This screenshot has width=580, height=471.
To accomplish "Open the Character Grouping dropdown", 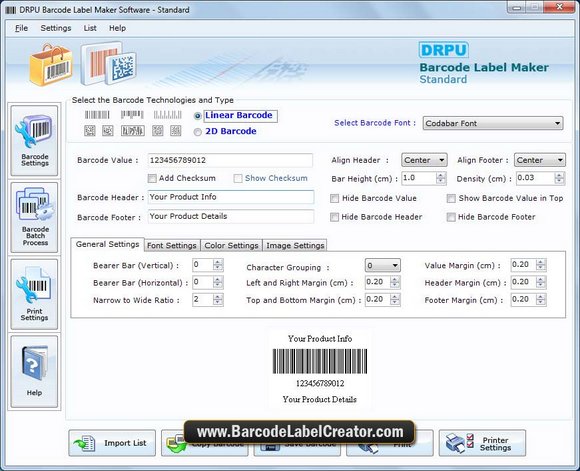I will click(x=382, y=265).
